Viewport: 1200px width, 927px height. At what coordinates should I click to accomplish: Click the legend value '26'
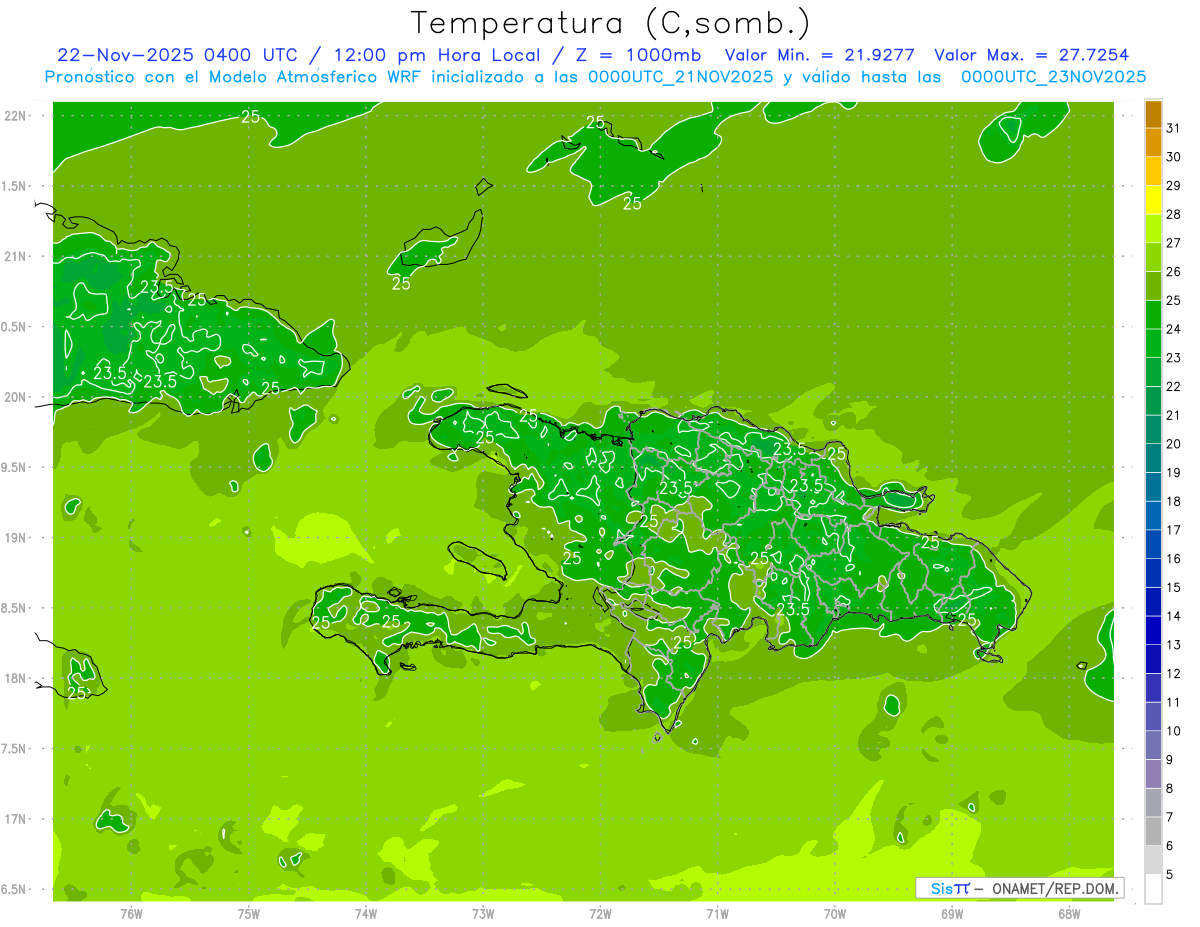[1174, 271]
